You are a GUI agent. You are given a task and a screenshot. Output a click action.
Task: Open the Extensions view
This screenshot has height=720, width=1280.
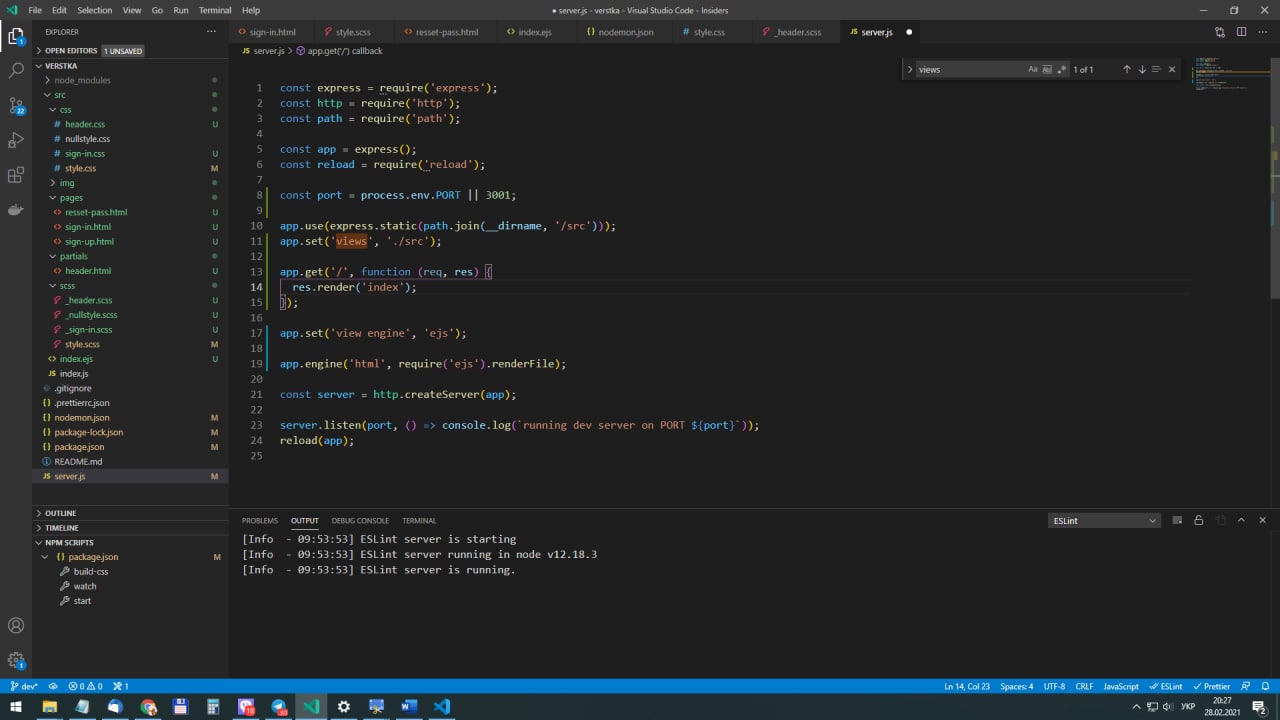[x=16, y=175]
